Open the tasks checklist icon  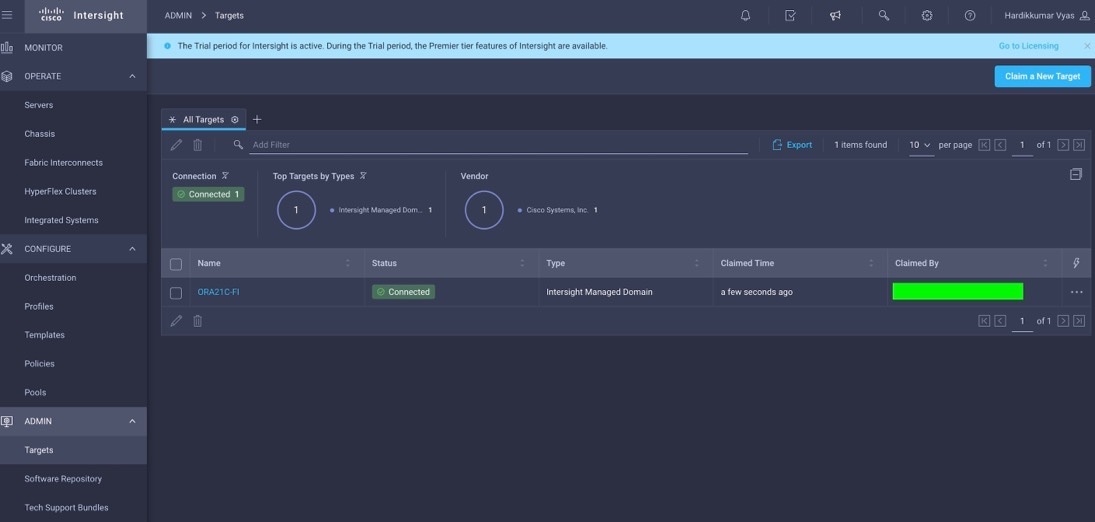click(790, 15)
